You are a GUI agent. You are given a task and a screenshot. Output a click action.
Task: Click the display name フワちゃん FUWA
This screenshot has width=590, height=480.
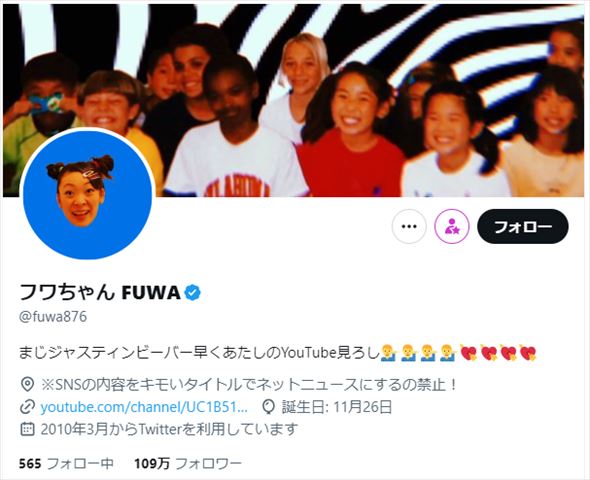(x=100, y=292)
